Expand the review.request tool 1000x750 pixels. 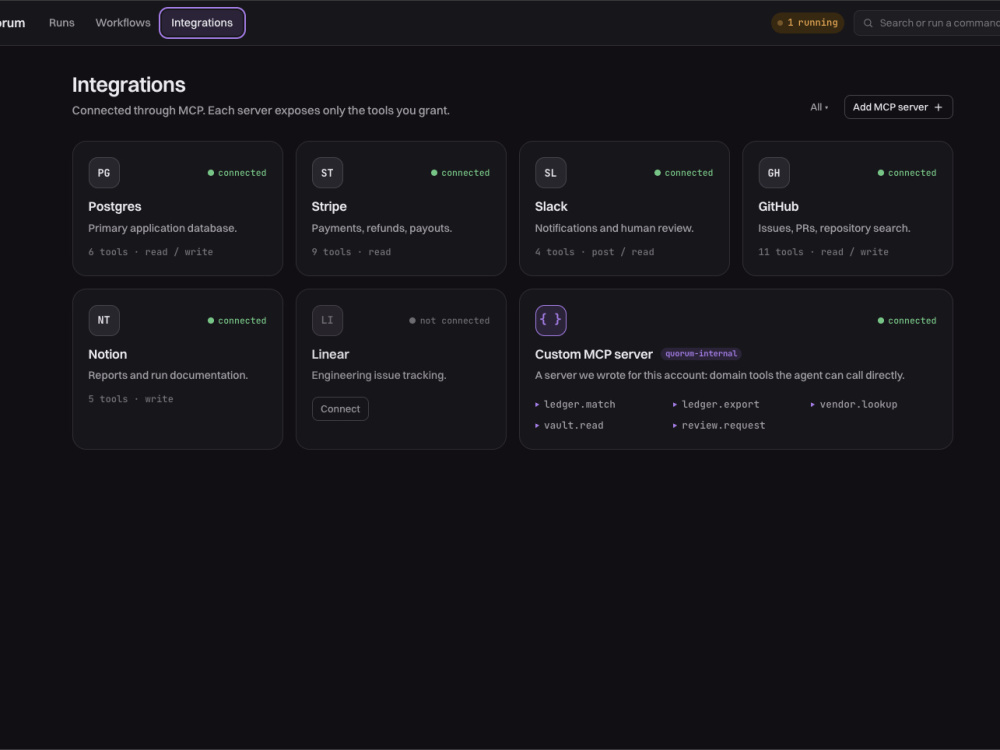(x=719, y=425)
